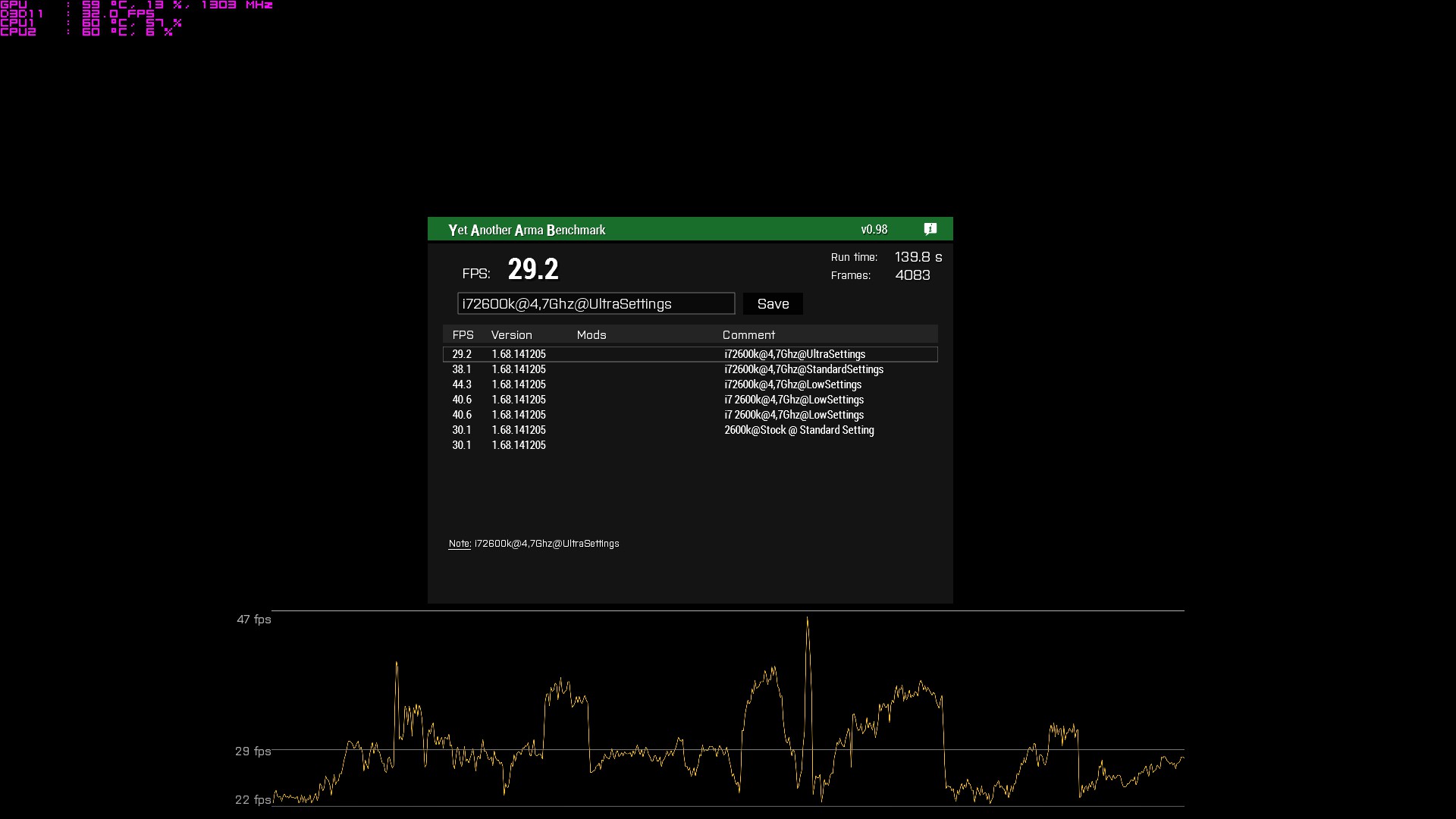Click the Note label link
Viewport: 1456px width, 819px height.
pos(460,544)
